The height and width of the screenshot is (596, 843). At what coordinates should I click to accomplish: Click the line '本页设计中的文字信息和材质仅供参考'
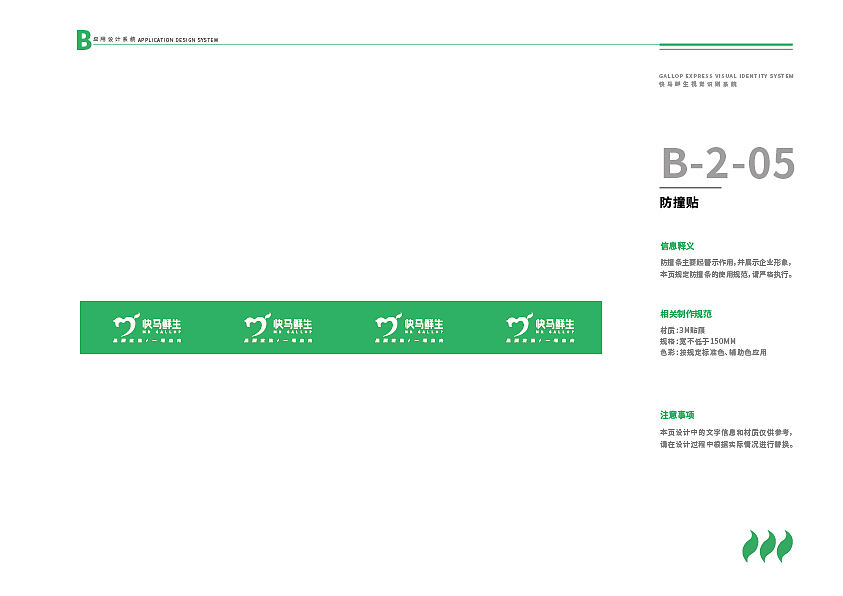[x=726, y=433]
